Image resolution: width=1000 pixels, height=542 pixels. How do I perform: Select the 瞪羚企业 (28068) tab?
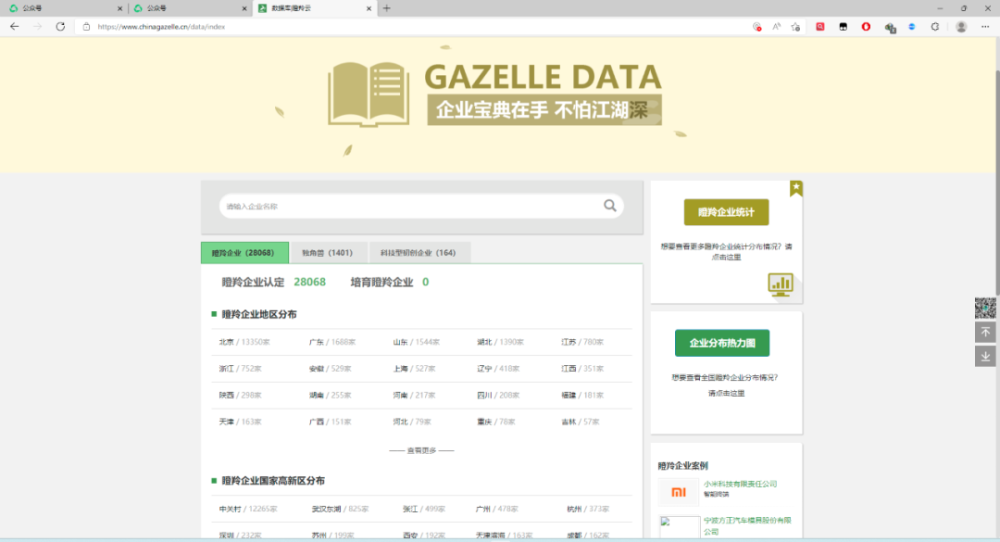coord(245,253)
